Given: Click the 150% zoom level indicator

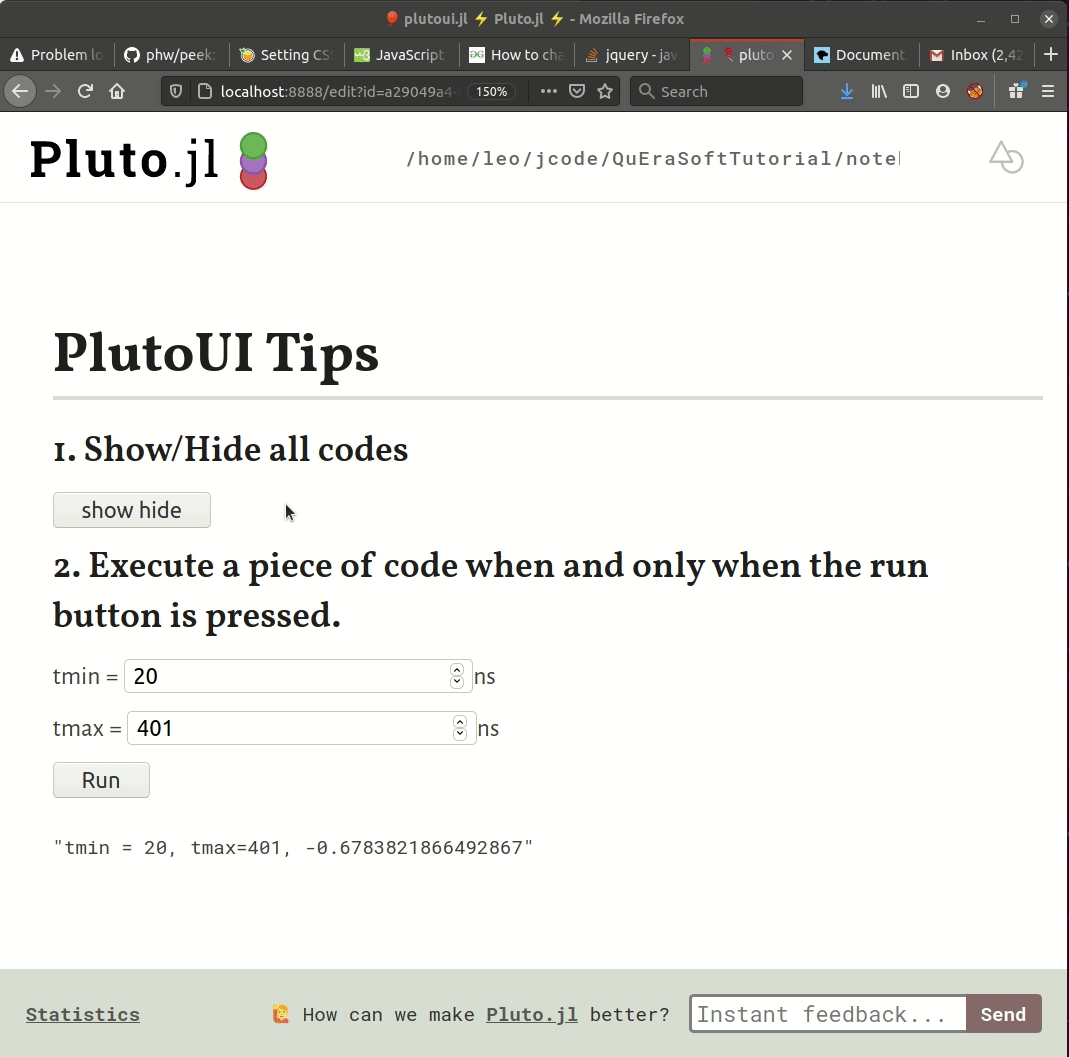Looking at the screenshot, I should point(492,91).
